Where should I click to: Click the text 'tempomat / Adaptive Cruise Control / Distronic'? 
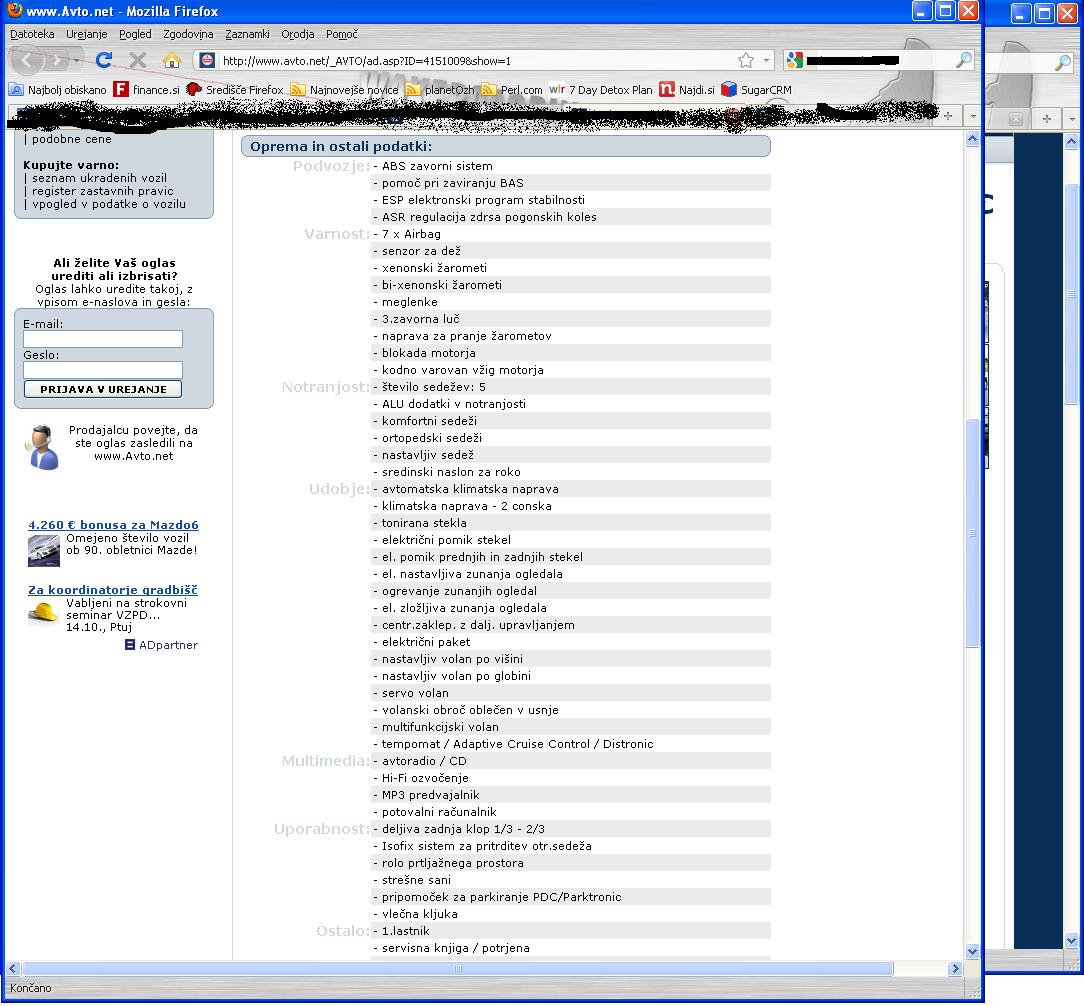coord(517,745)
